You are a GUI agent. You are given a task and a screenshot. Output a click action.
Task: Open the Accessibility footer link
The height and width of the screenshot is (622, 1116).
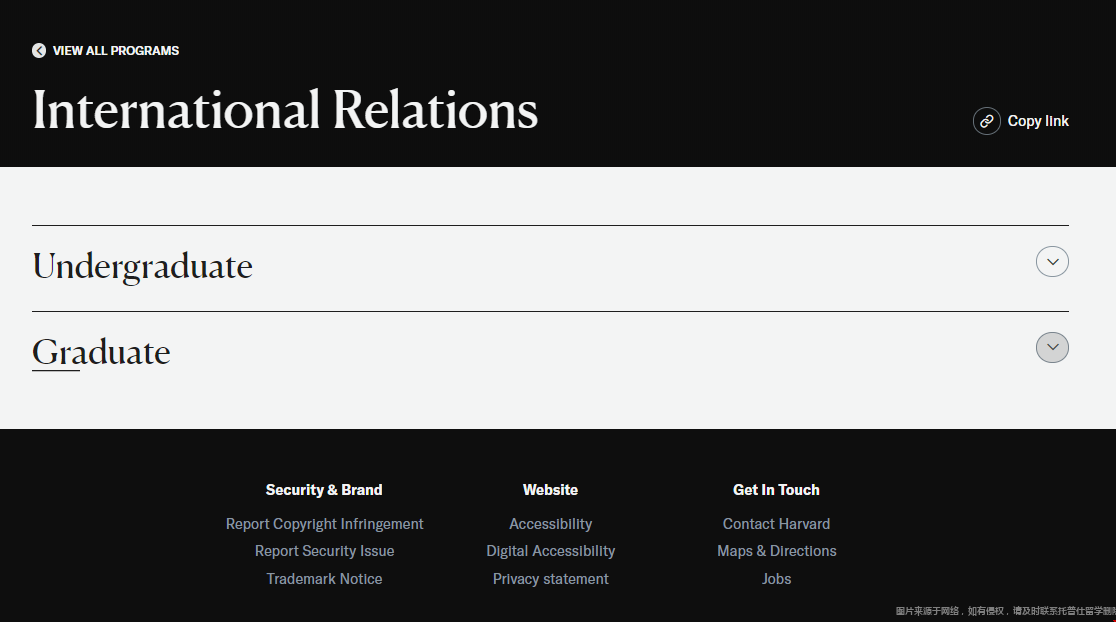coord(550,524)
